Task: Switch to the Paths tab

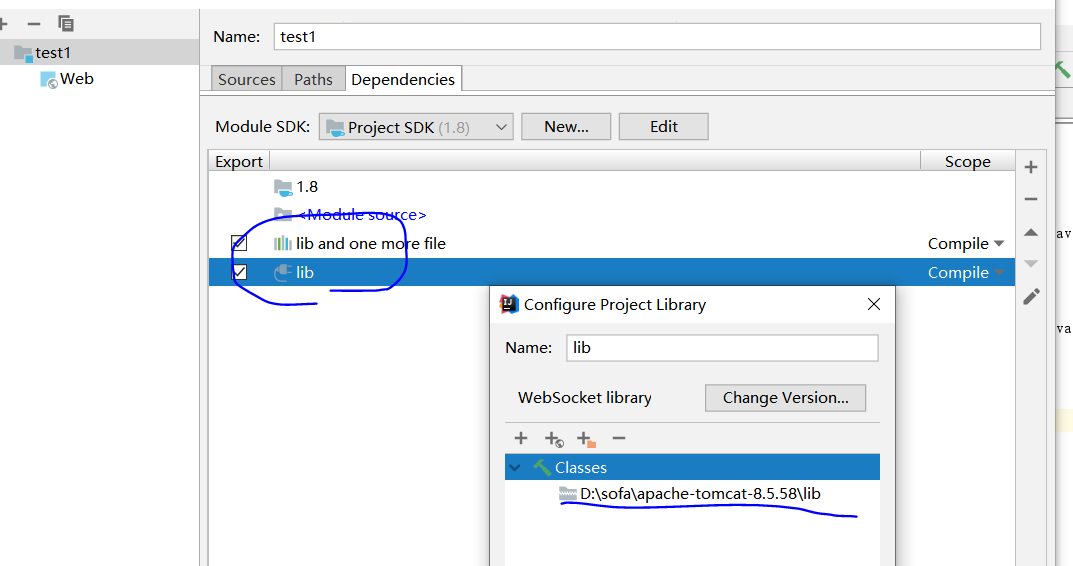Action: [x=313, y=79]
